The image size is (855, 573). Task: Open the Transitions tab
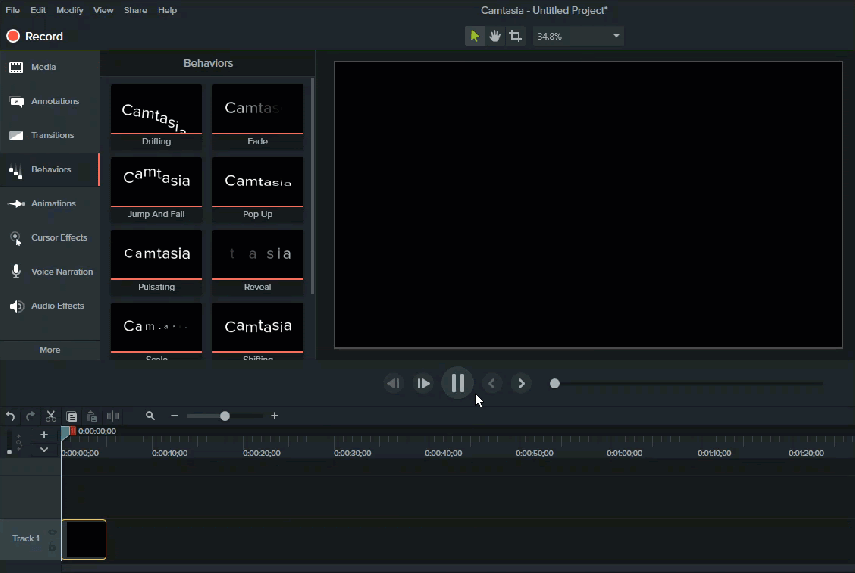coord(50,135)
